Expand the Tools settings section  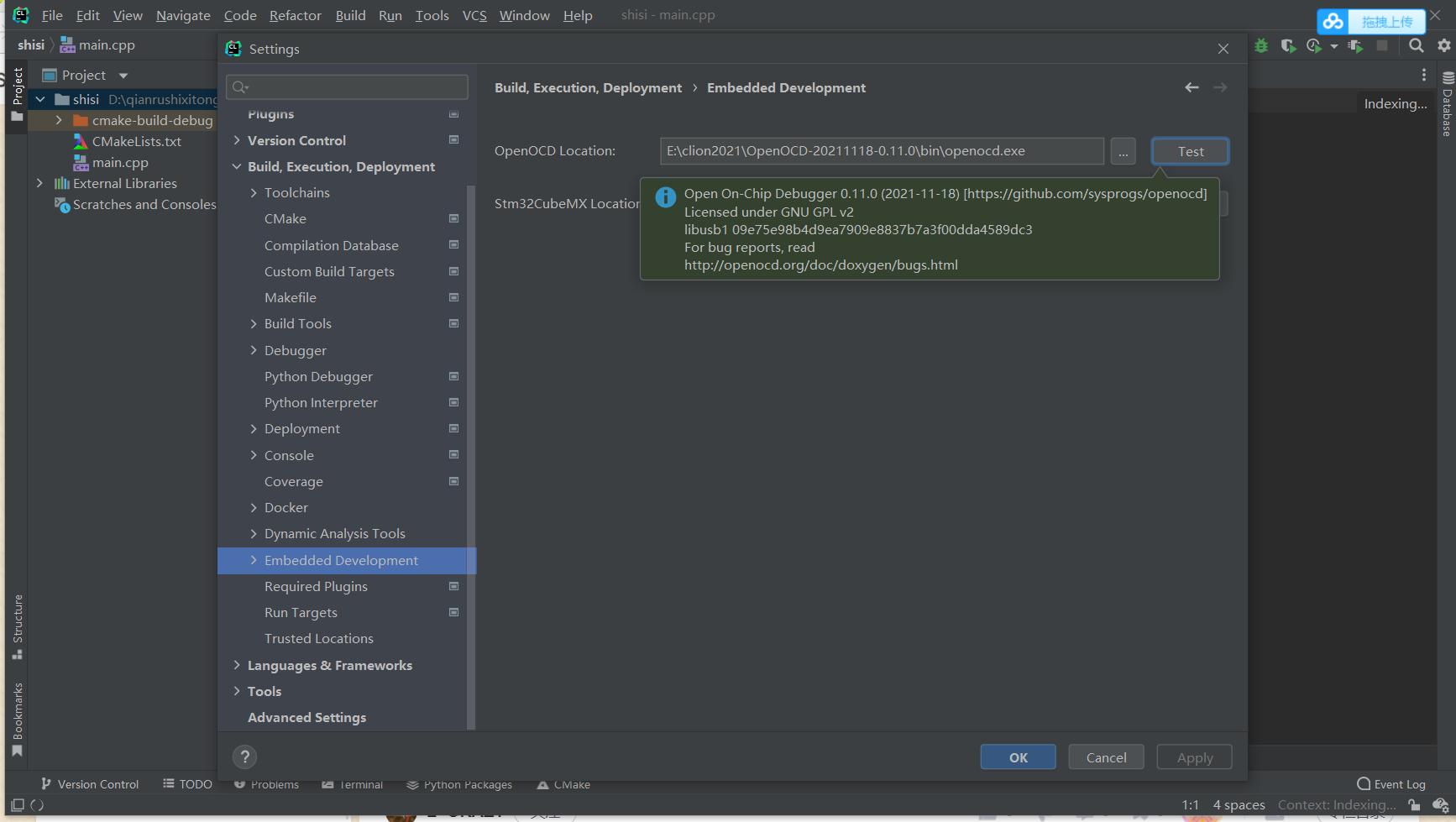tap(237, 691)
